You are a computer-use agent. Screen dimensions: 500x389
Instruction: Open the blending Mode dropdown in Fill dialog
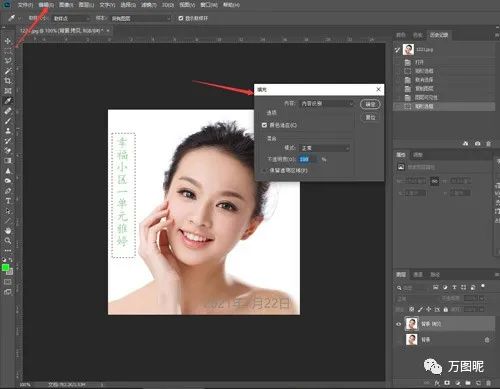click(x=325, y=148)
